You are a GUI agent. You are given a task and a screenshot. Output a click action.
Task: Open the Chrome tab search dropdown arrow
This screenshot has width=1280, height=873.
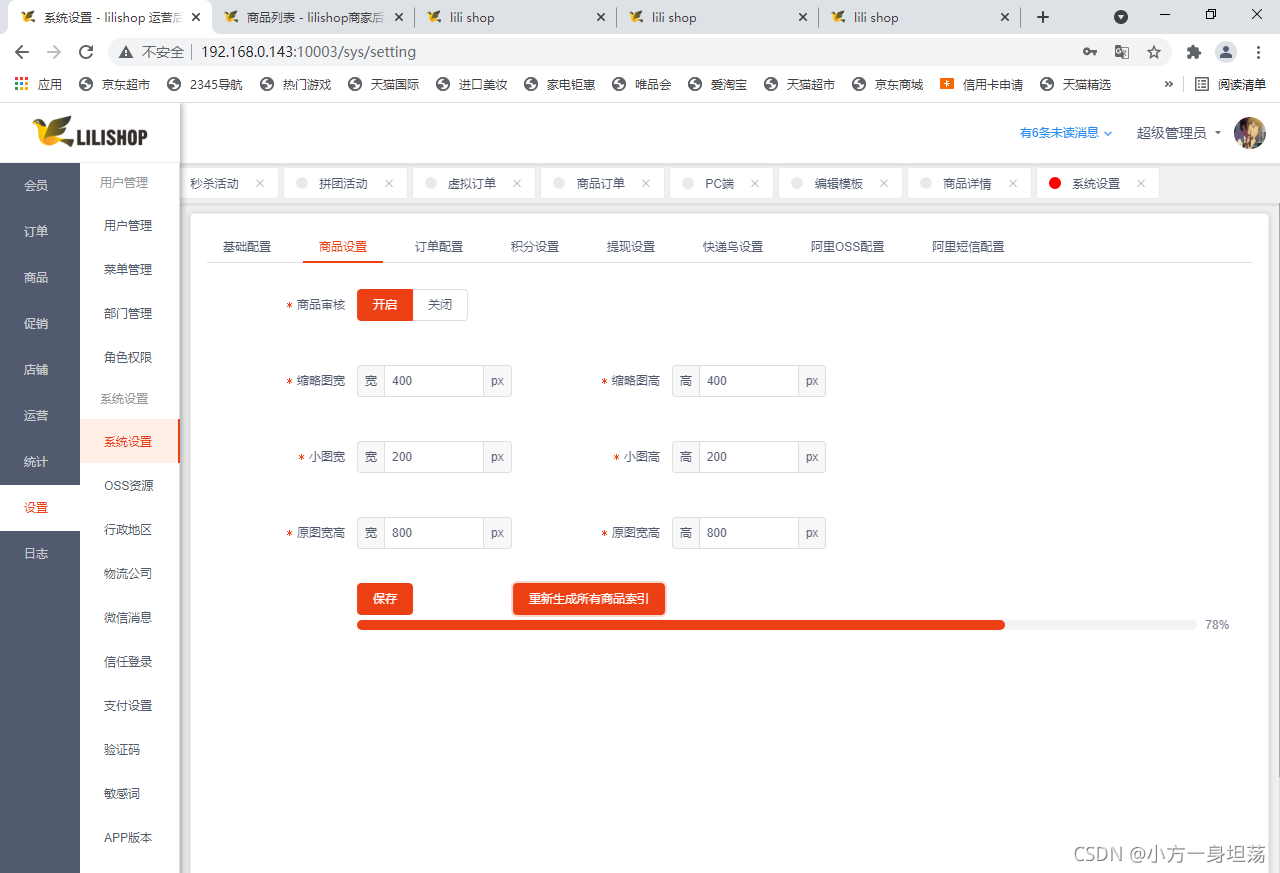tap(1121, 17)
